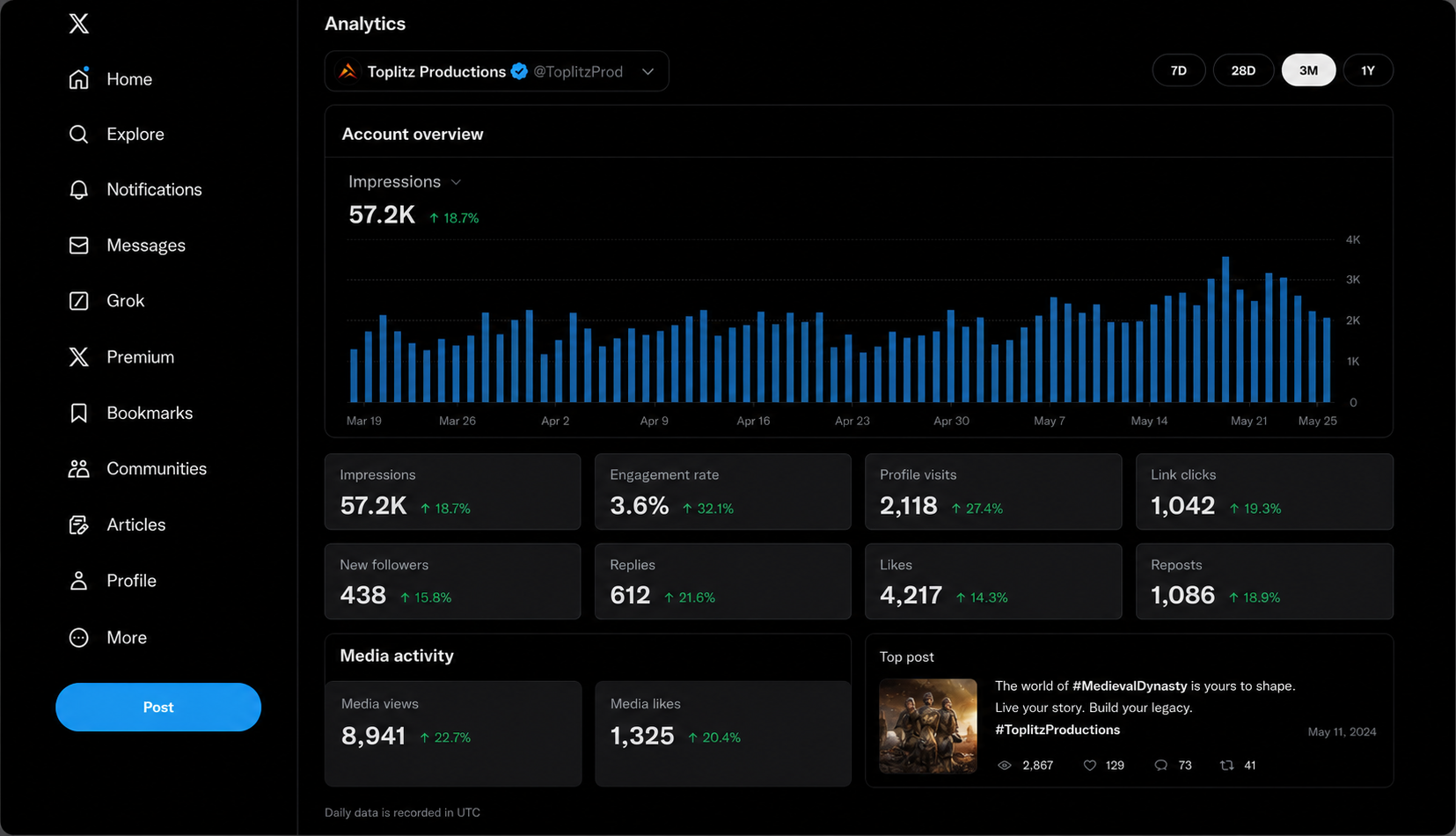Select the 3M time range

pyautogui.click(x=1308, y=70)
